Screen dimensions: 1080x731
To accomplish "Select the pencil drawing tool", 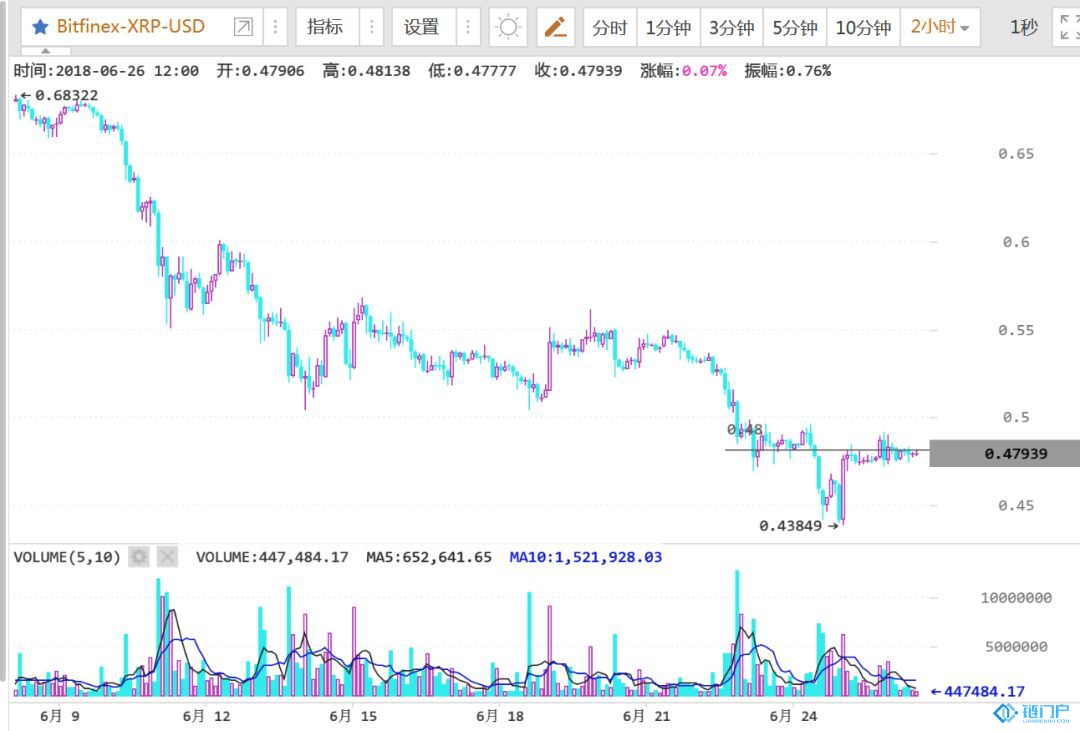I will (x=555, y=28).
